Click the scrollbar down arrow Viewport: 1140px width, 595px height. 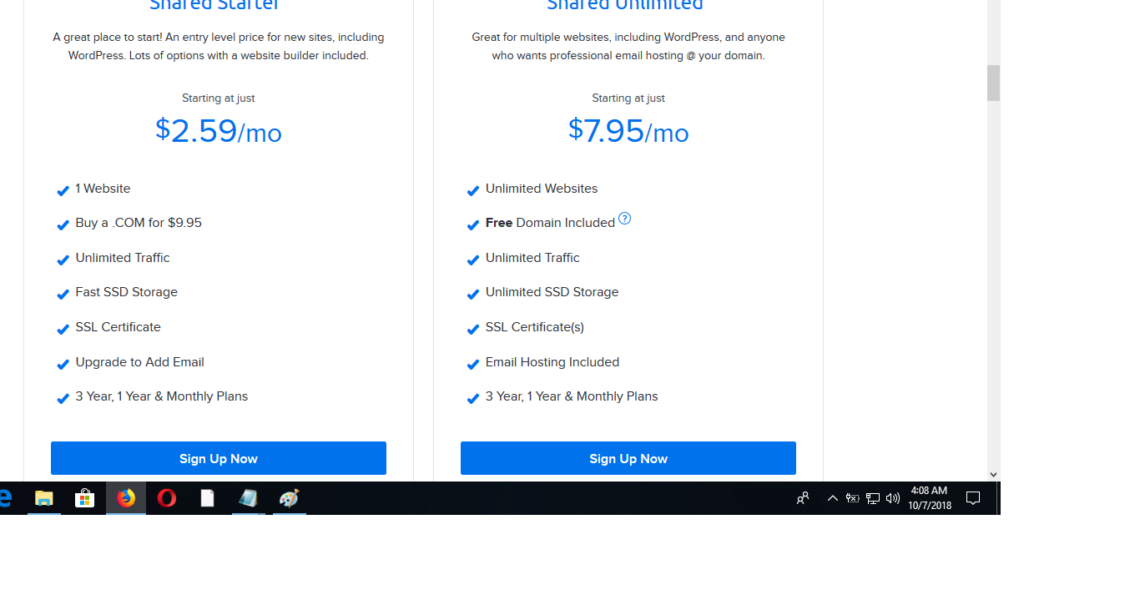(x=993, y=474)
